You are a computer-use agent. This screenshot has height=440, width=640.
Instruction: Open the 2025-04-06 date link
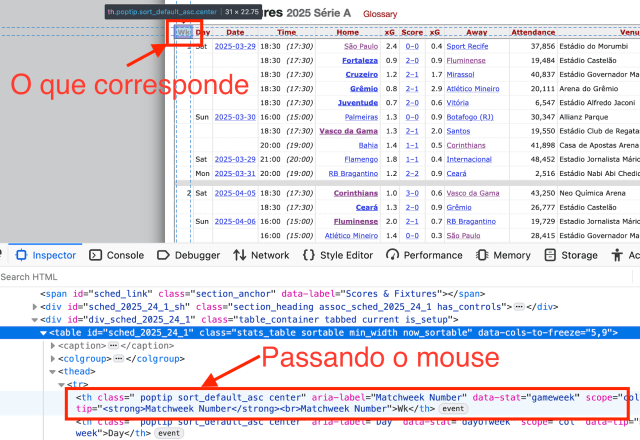point(235,221)
